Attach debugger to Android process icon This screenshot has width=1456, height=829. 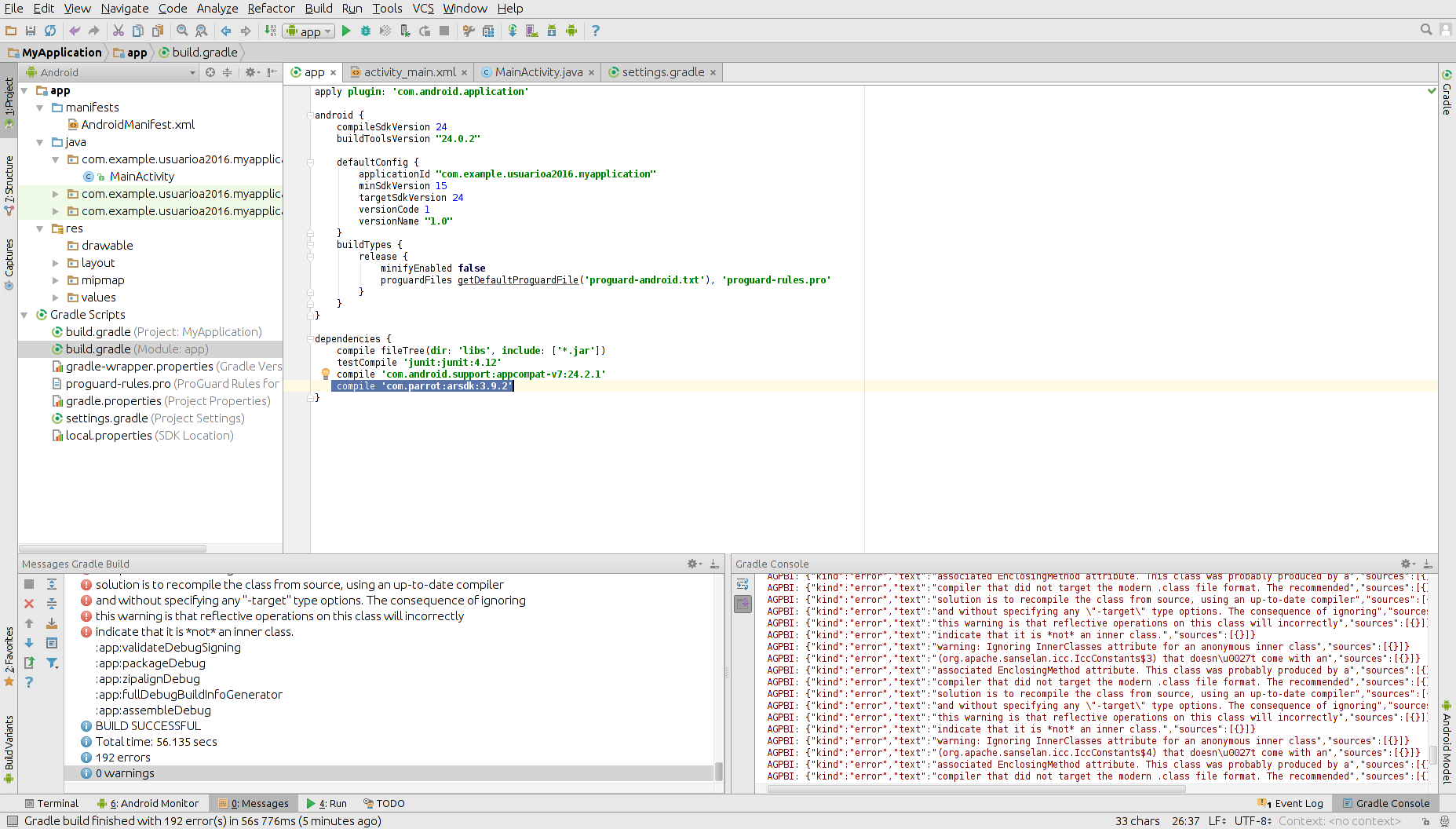405,31
